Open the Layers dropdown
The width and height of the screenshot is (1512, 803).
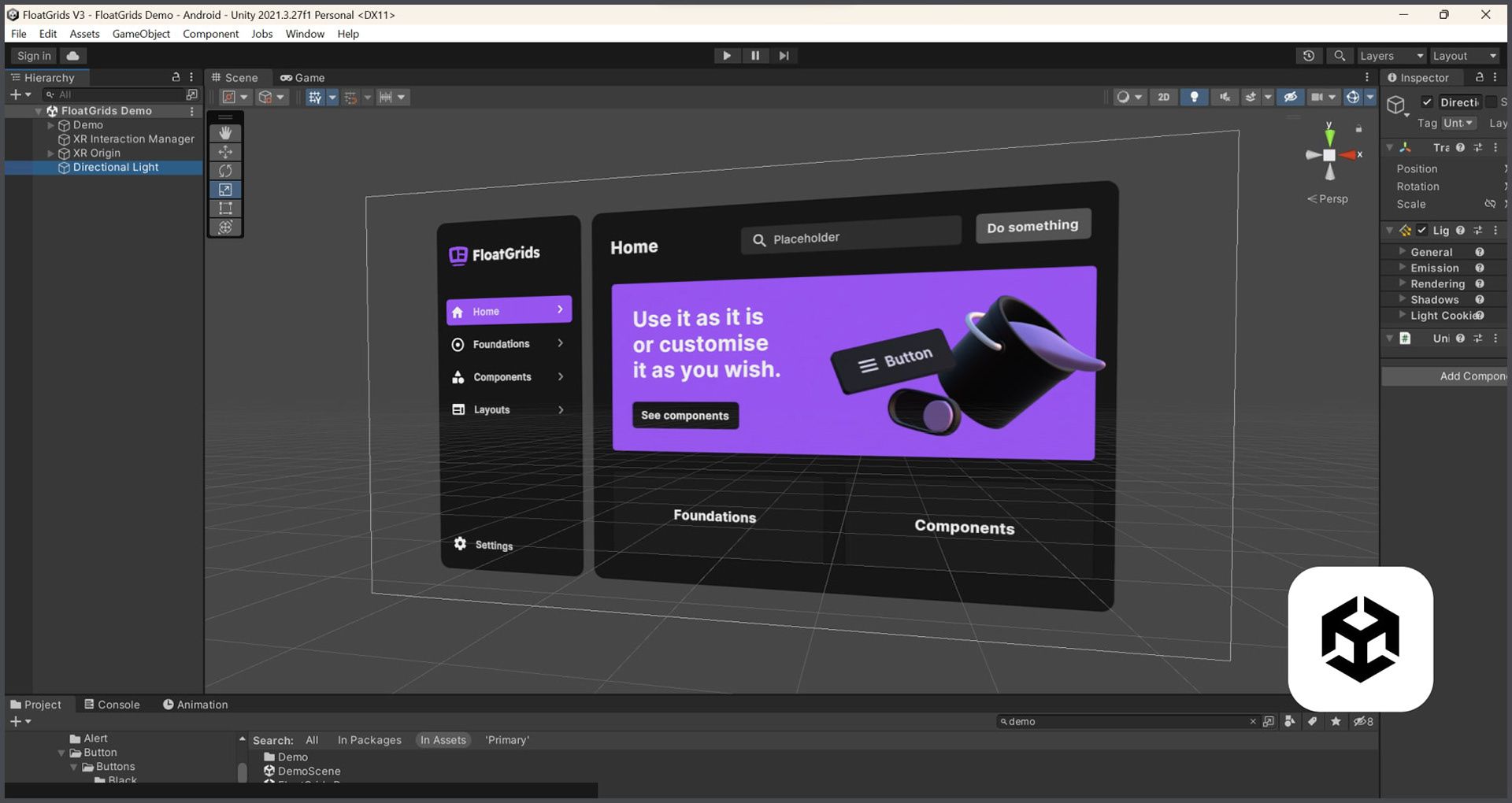tap(1391, 56)
